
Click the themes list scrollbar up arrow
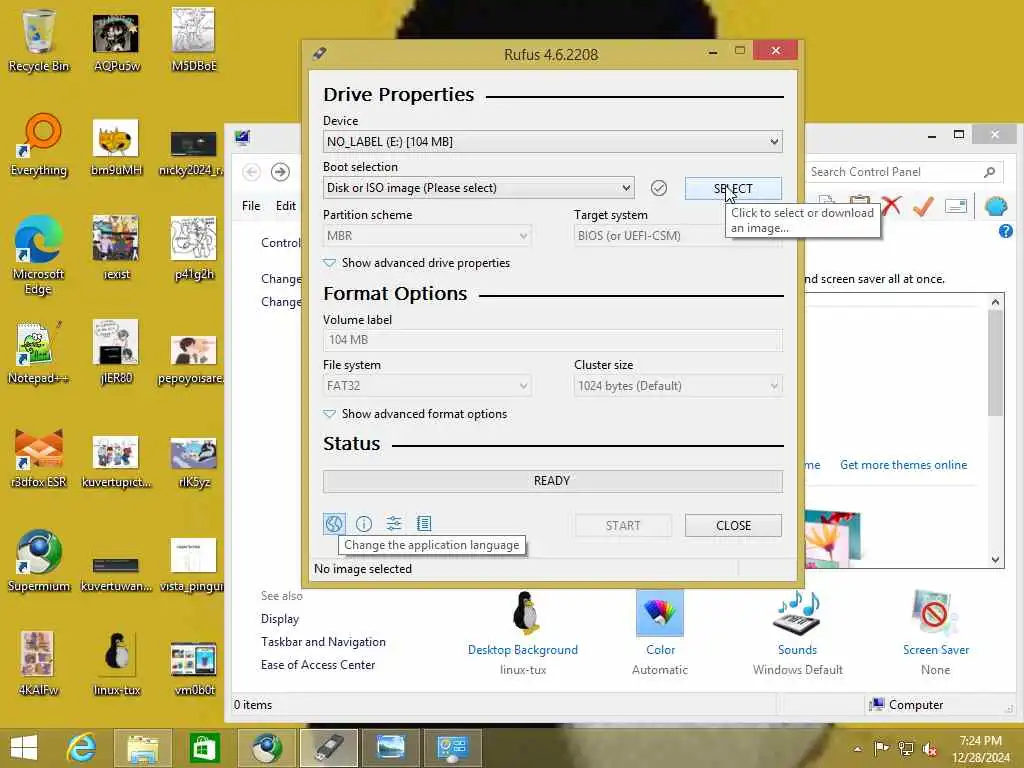coord(995,302)
